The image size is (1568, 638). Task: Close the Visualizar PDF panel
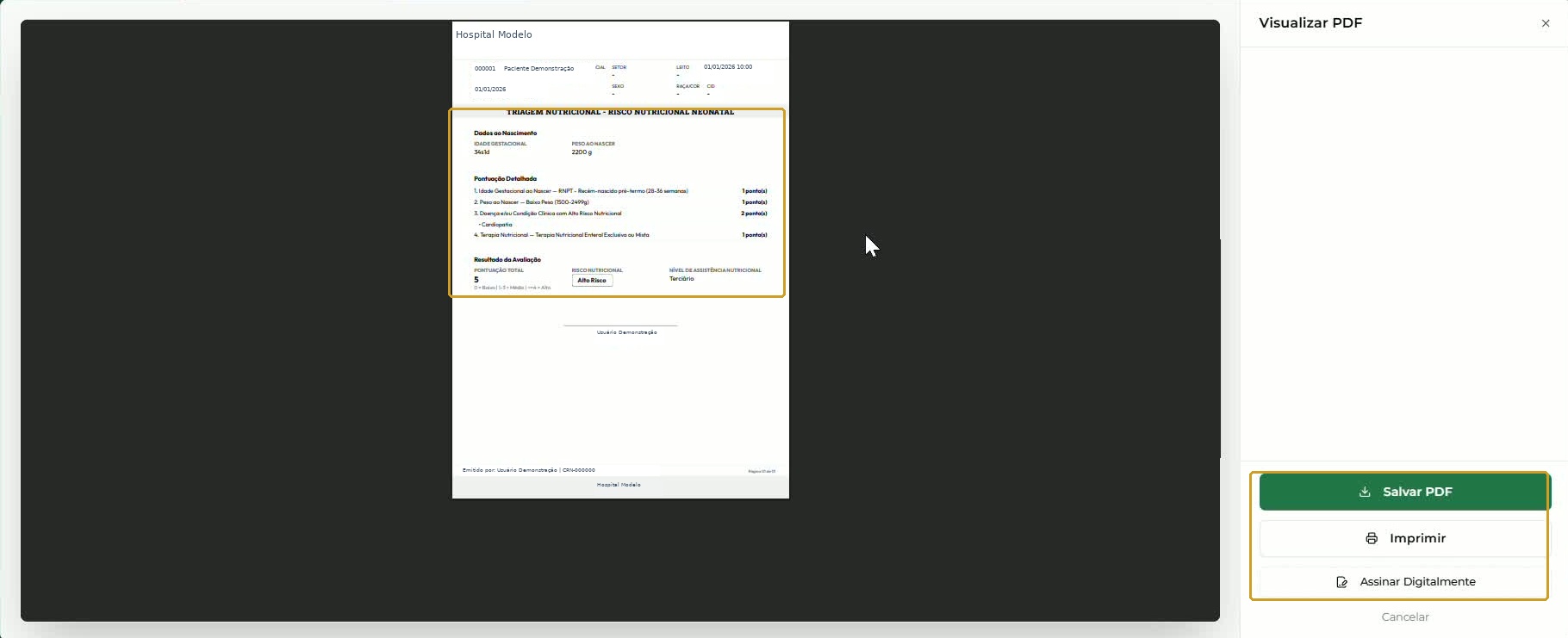[x=1546, y=23]
